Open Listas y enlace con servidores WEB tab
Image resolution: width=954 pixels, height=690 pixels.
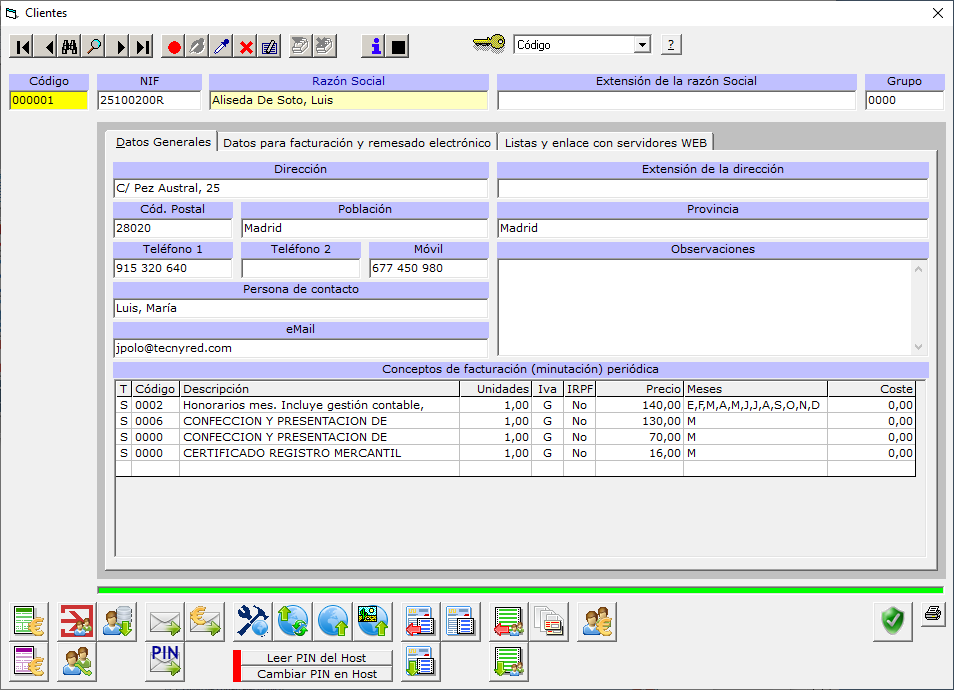[x=605, y=143]
